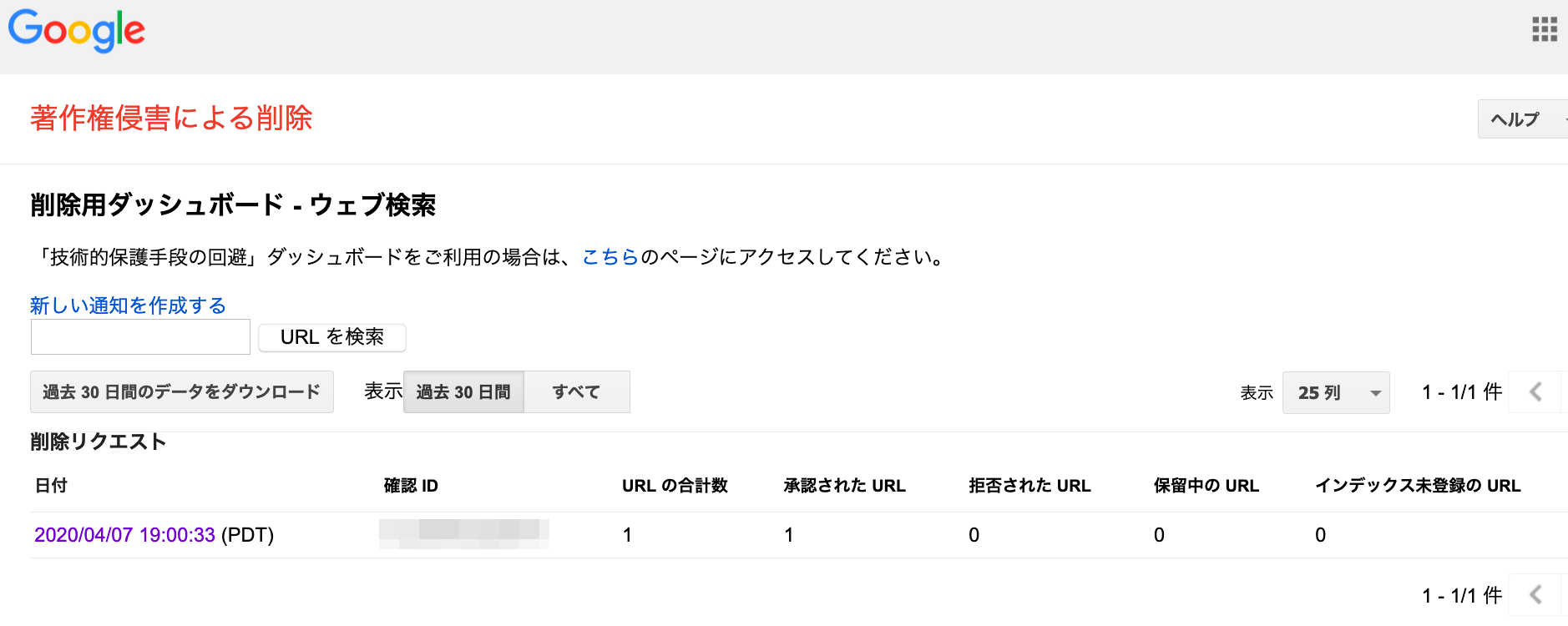
Task: Click the Google logo
Action: pyautogui.click(x=77, y=31)
